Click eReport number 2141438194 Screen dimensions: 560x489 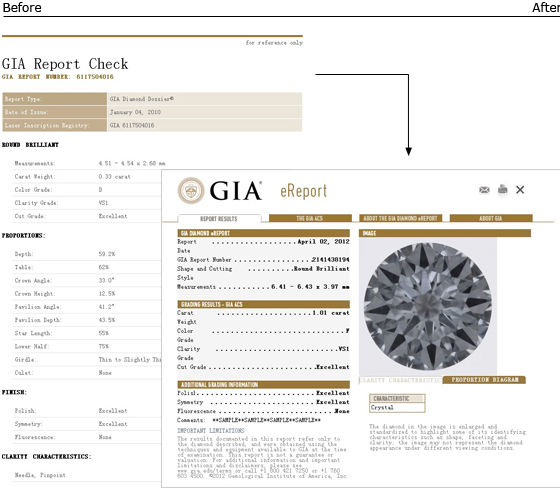tap(330, 260)
